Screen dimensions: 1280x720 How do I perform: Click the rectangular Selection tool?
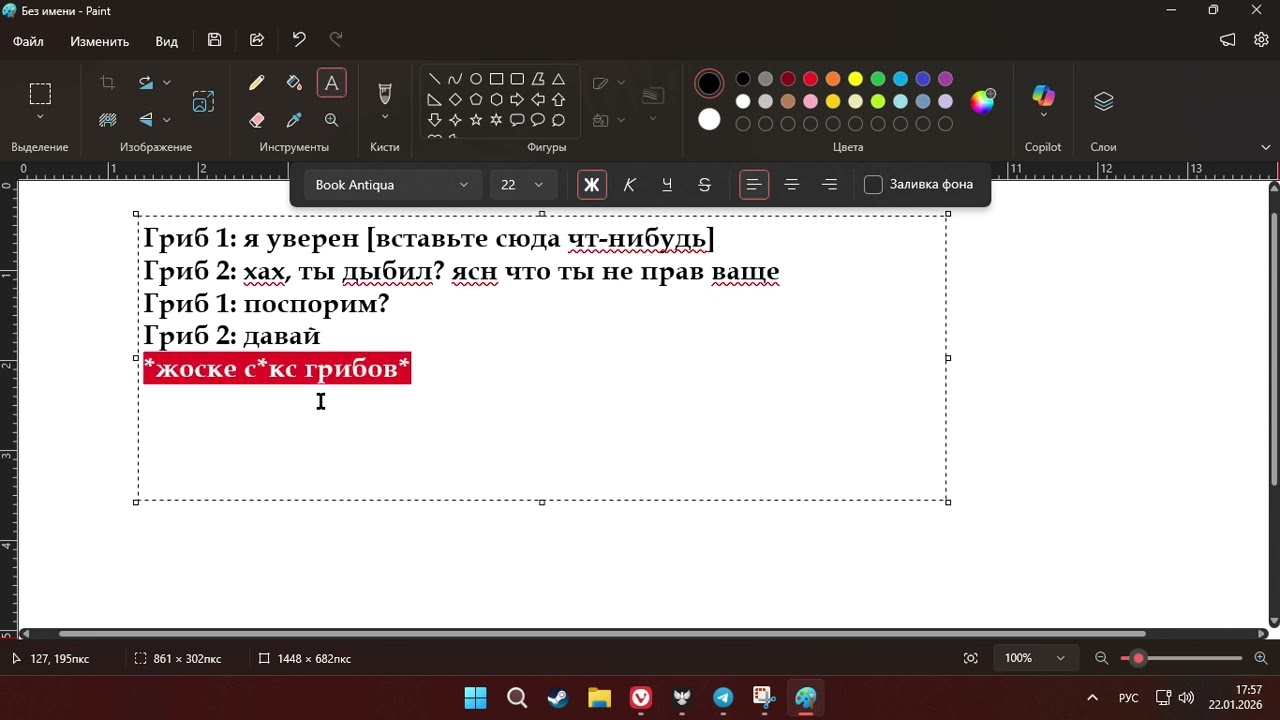(x=40, y=94)
